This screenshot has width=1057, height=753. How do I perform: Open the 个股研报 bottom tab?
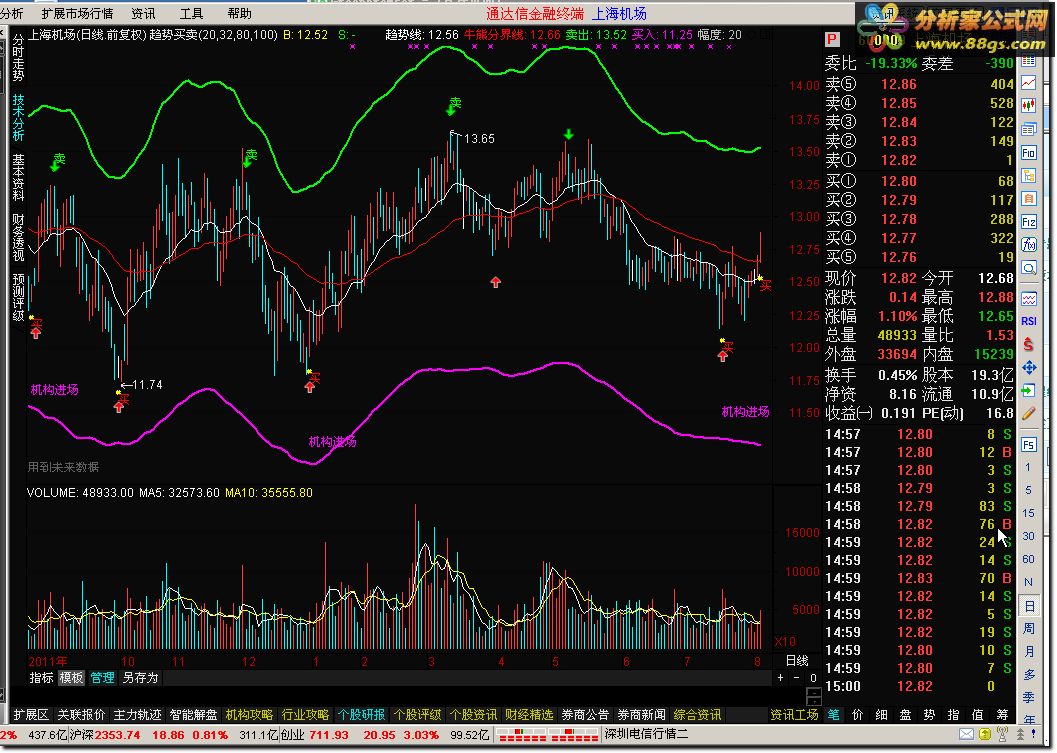click(x=361, y=715)
